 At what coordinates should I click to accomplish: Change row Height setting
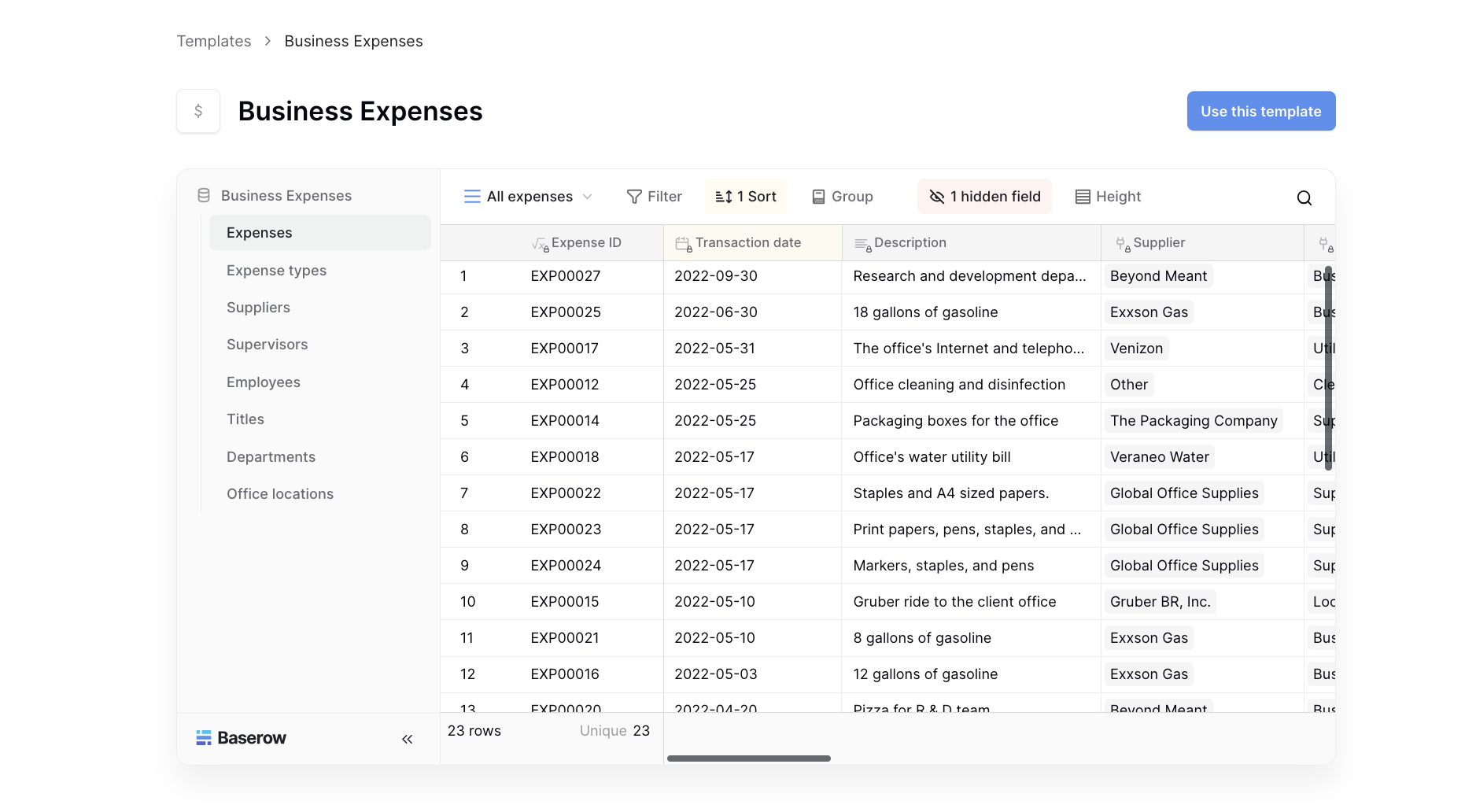click(x=1108, y=197)
